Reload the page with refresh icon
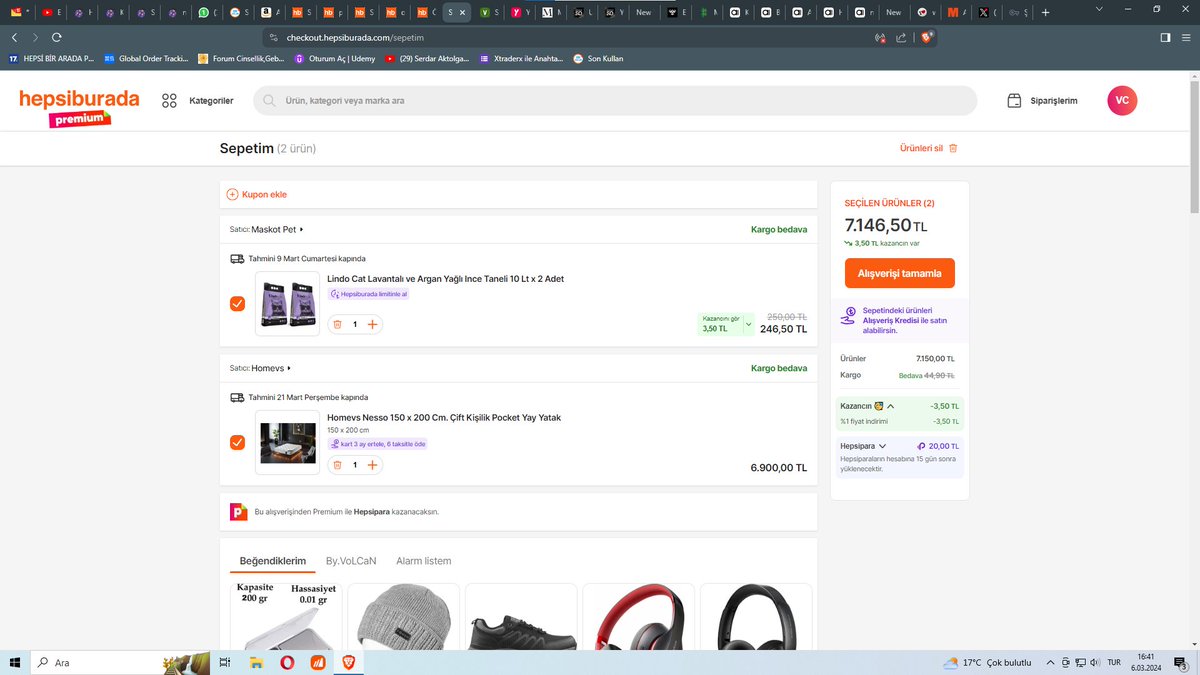This screenshot has width=1200, height=675. click(x=57, y=37)
